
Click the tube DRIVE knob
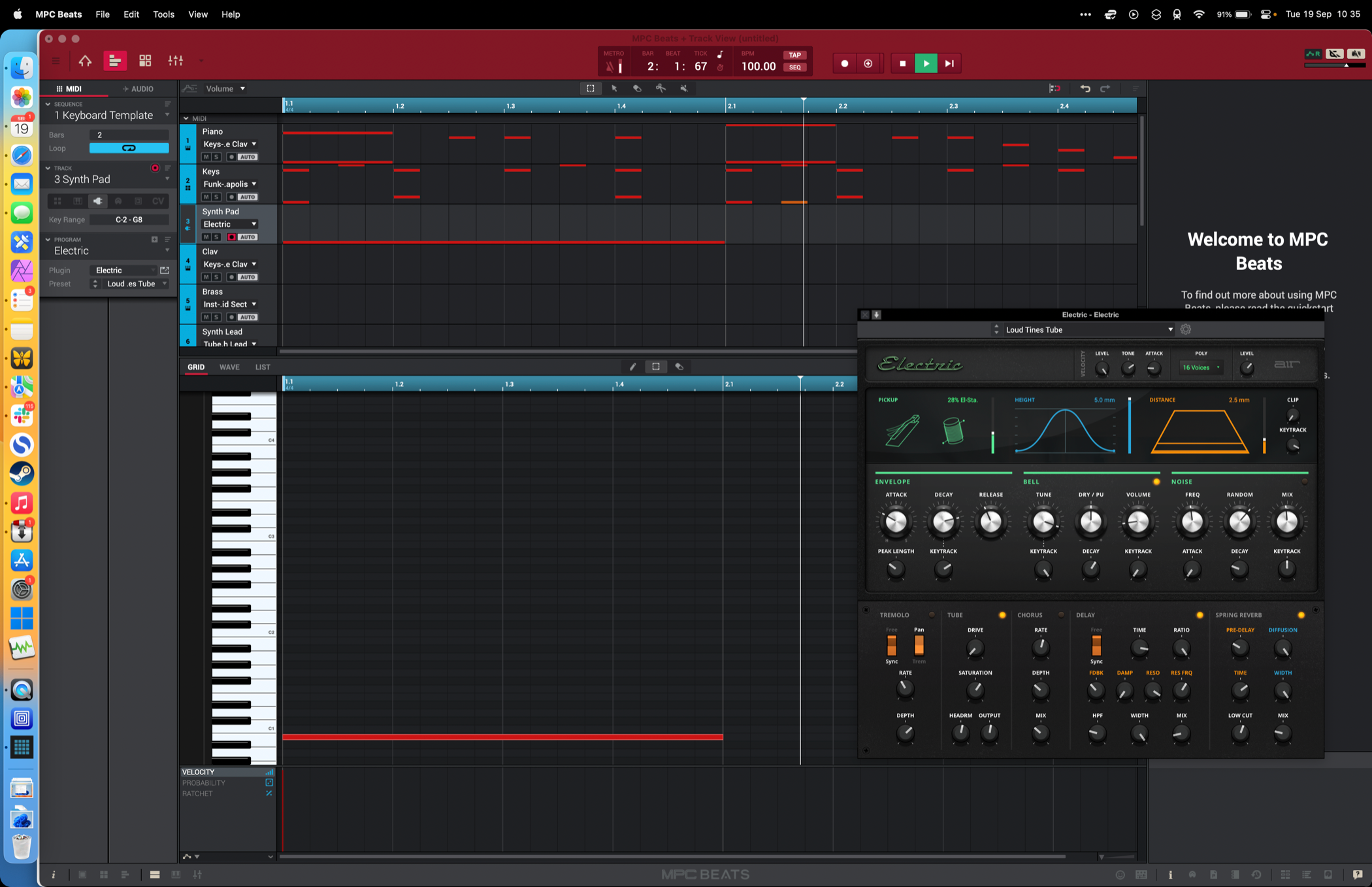click(975, 649)
